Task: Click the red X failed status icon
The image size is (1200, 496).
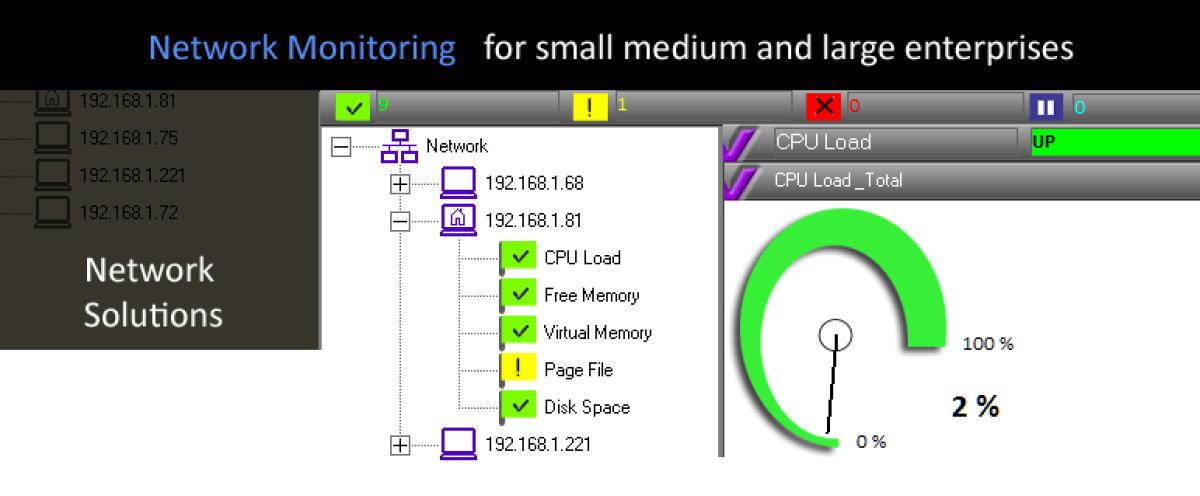Action: pos(823,106)
